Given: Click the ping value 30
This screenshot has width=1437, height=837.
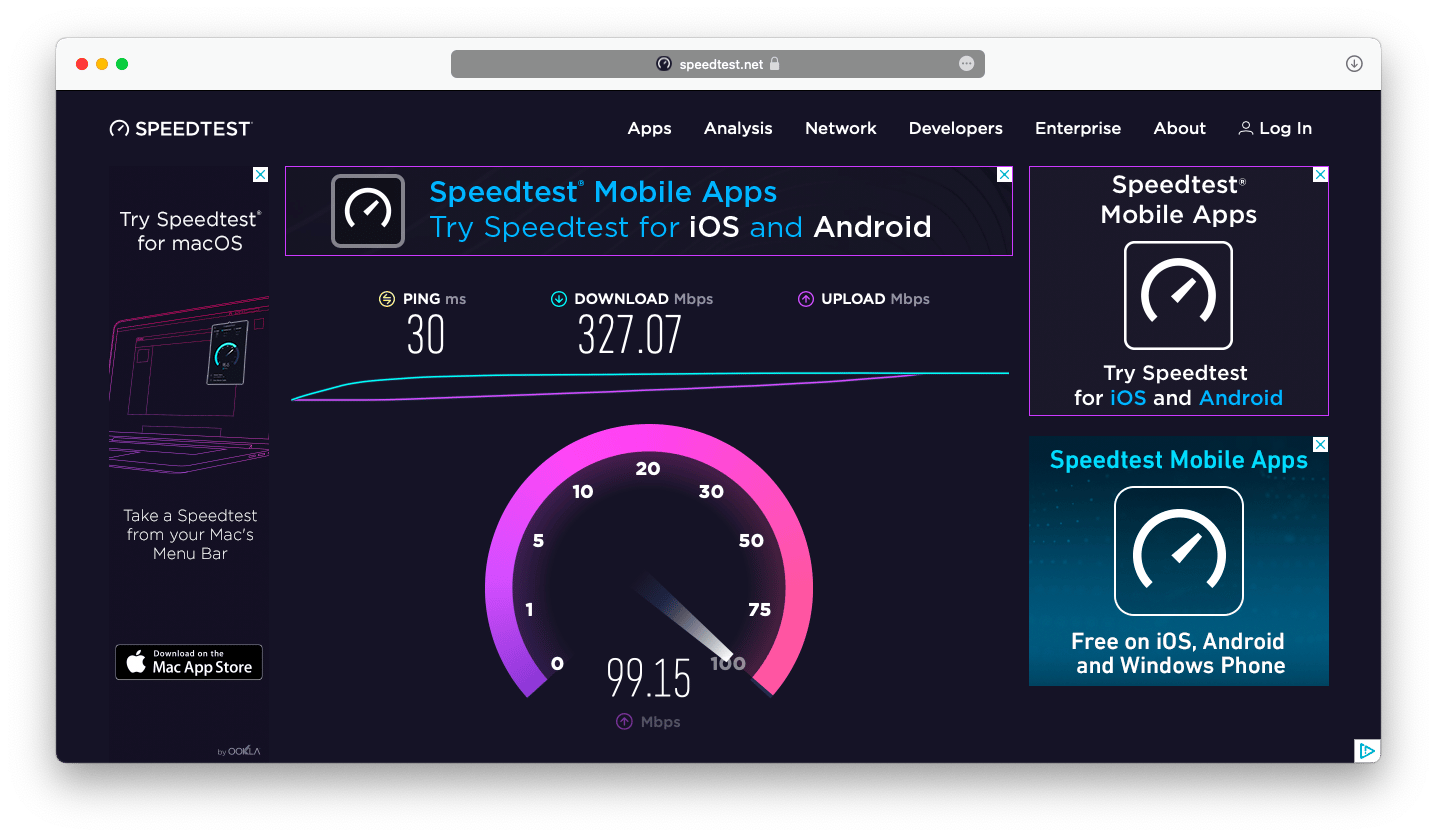Looking at the screenshot, I should [x=426, y=336].
